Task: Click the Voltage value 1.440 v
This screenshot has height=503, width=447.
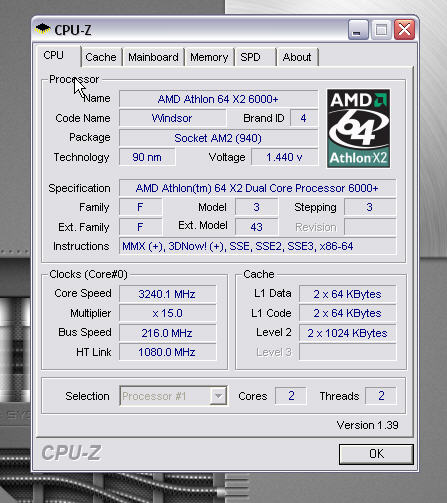Action: [x=285, y=157]
